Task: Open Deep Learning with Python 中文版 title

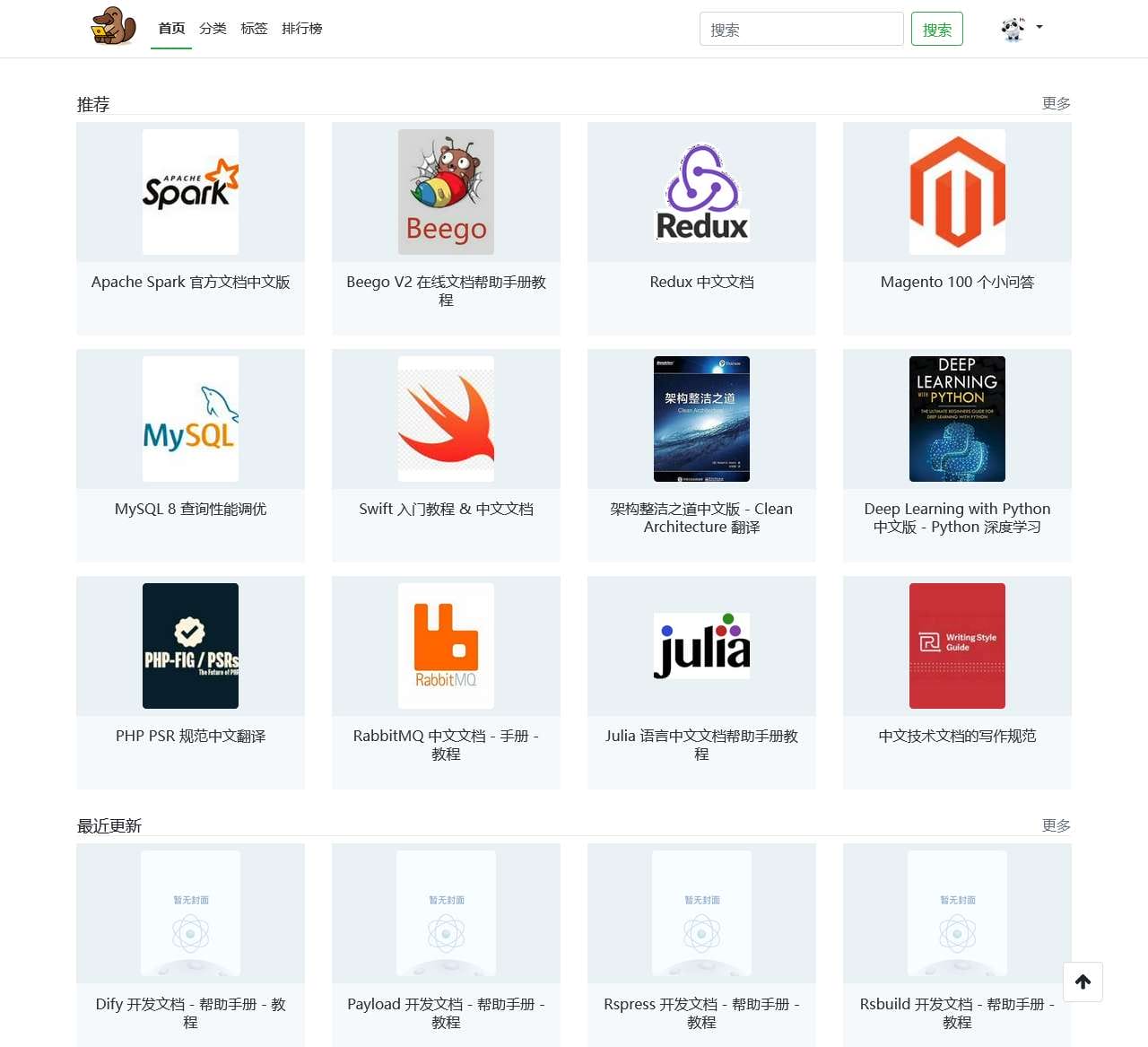Action: [x=957, y=518]
